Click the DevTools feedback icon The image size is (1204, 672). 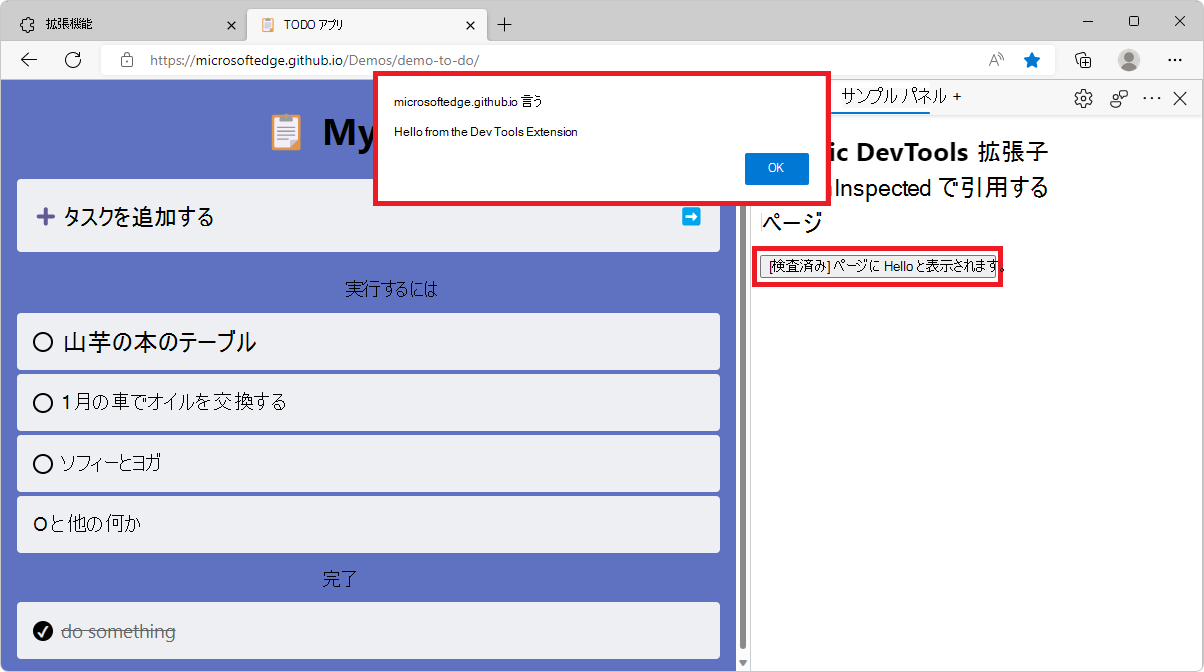(x=1118, y=97)
